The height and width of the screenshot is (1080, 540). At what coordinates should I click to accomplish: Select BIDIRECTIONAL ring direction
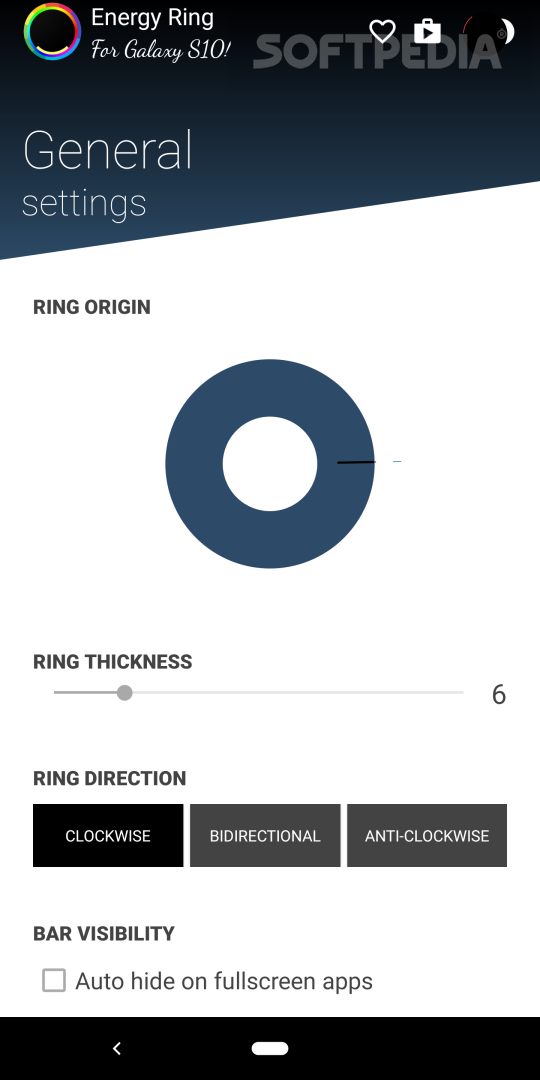point(265,835)
